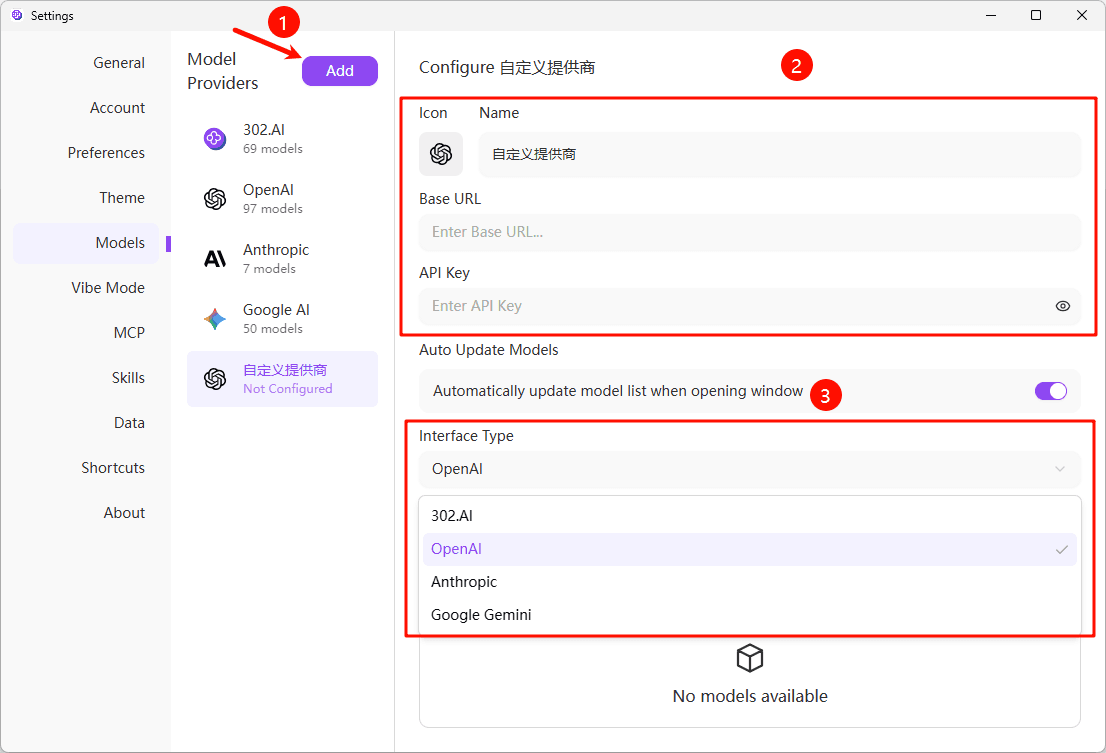
Task: Open the Interface Type dropdown
Action: click(749, 469)
